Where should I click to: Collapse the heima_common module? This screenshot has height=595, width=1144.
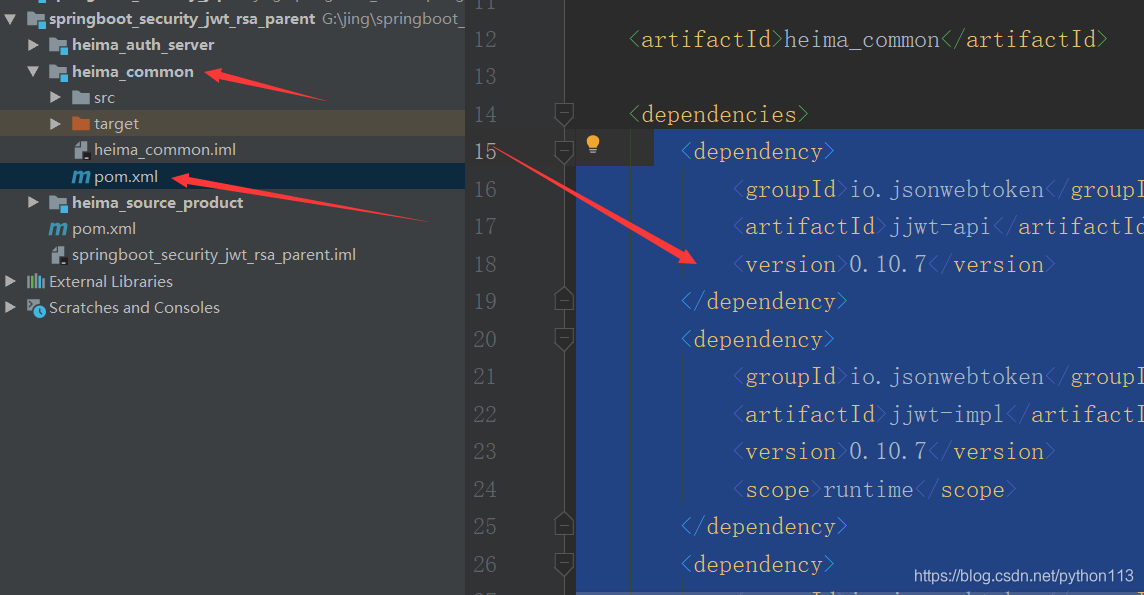(33, 71)
